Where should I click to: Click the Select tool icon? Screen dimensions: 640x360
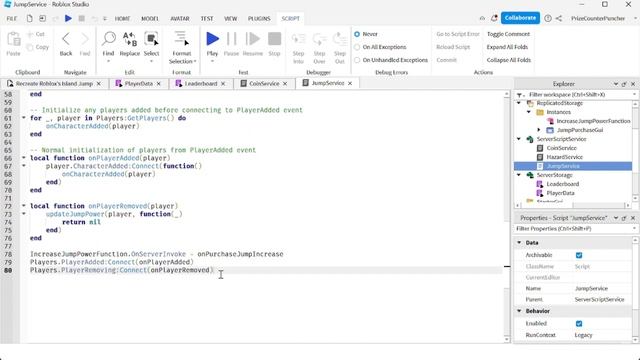point(151,39)
